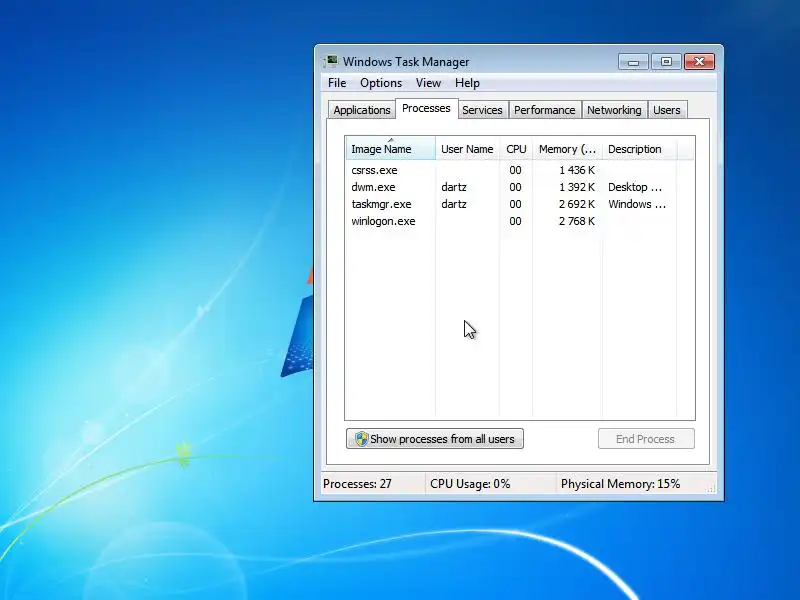Image resolution: width=800 pixels, height=600 pixels.
Task: Open the View menu
Action: pos(428,83)
